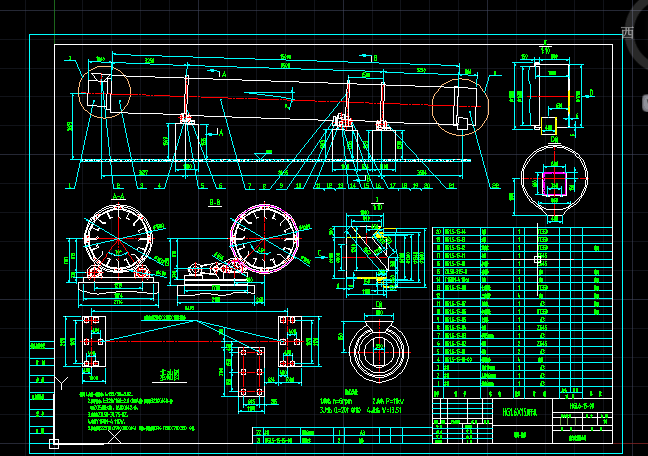Image resolution: width=648 pixels, height=456 pixels.
Task: Select the right end detail circle on kiln
Action: point(461,104)
